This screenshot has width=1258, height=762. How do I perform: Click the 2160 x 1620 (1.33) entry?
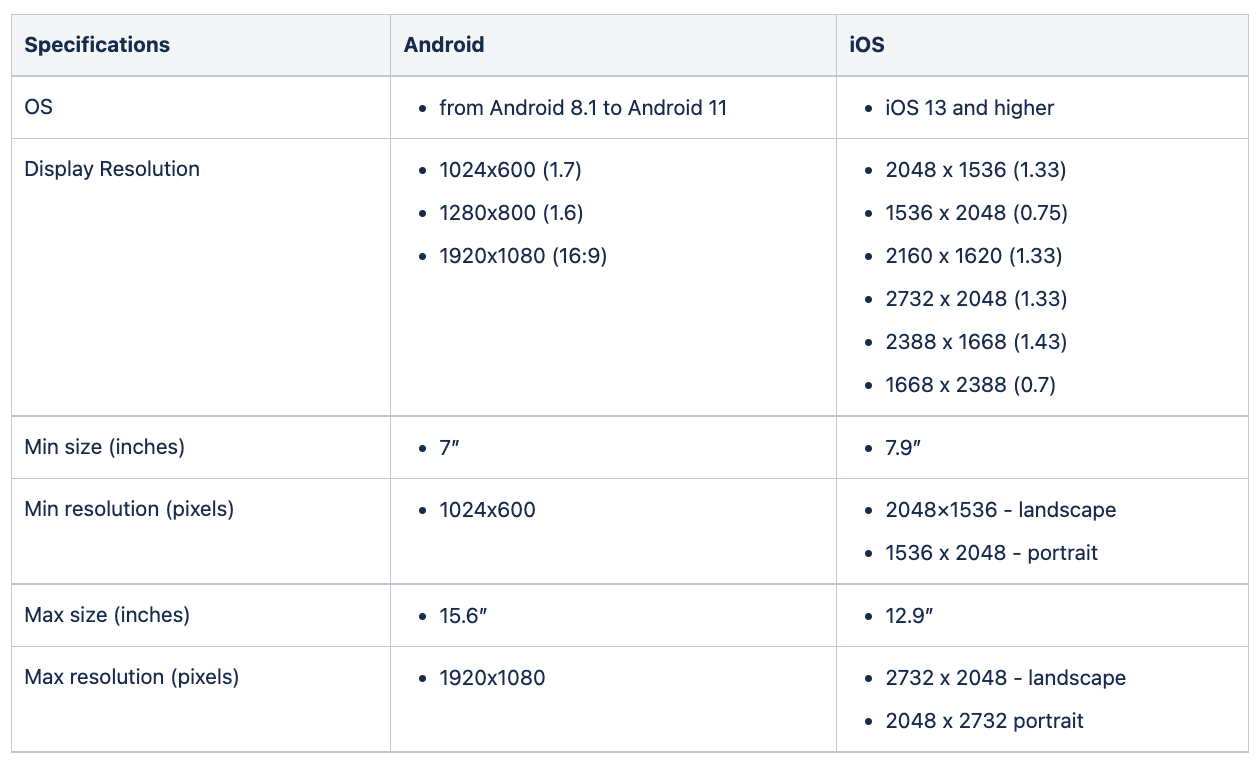click(973, 256)
